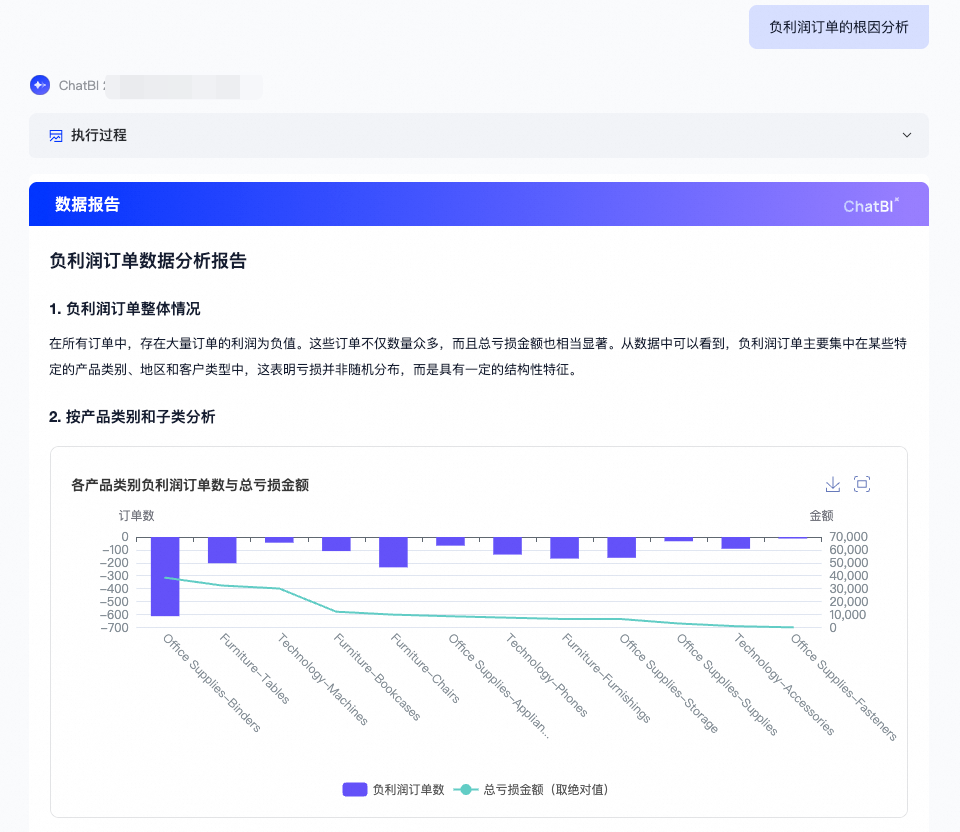Screen dimensions: 960x832
Task: Click the Office Supplies-Storage bar
Action: coord(621,547)
